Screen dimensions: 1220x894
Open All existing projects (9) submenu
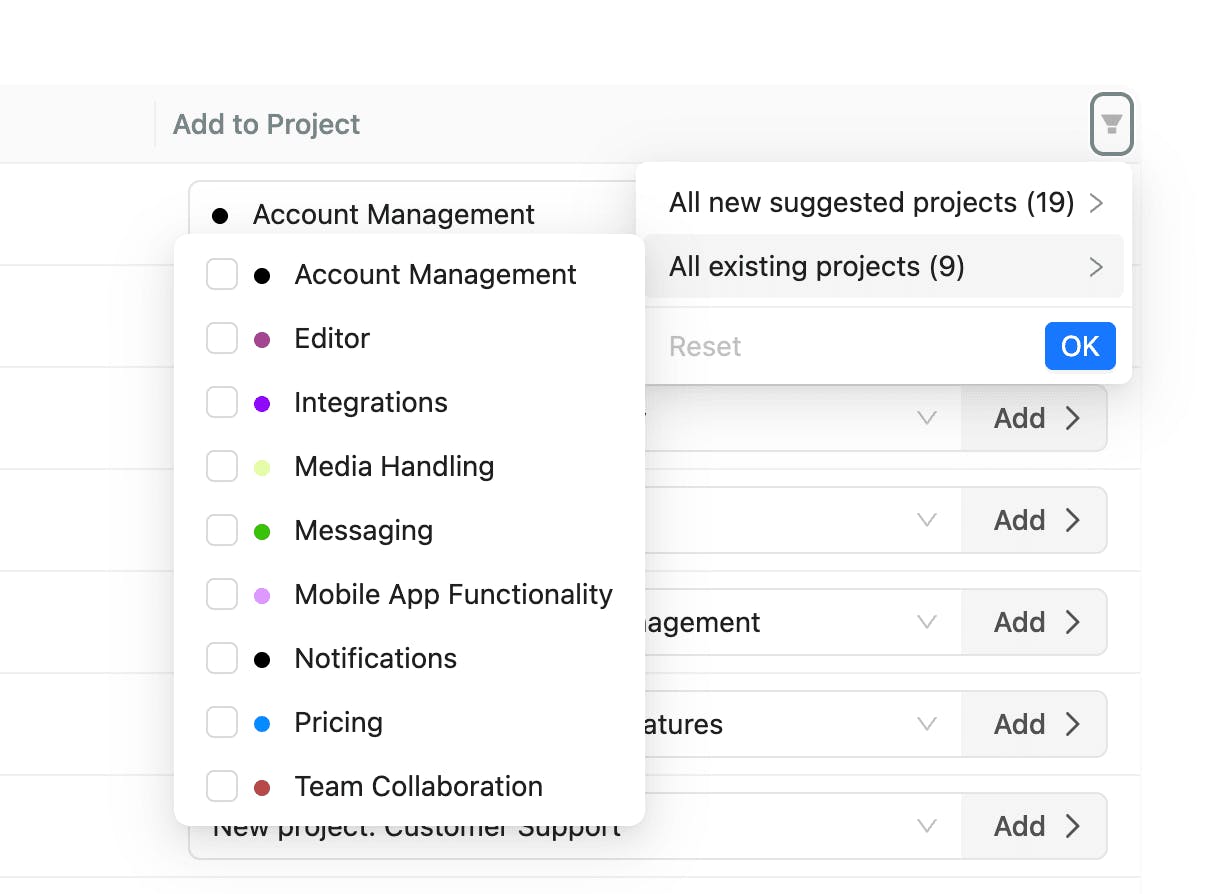coord(884,267)
